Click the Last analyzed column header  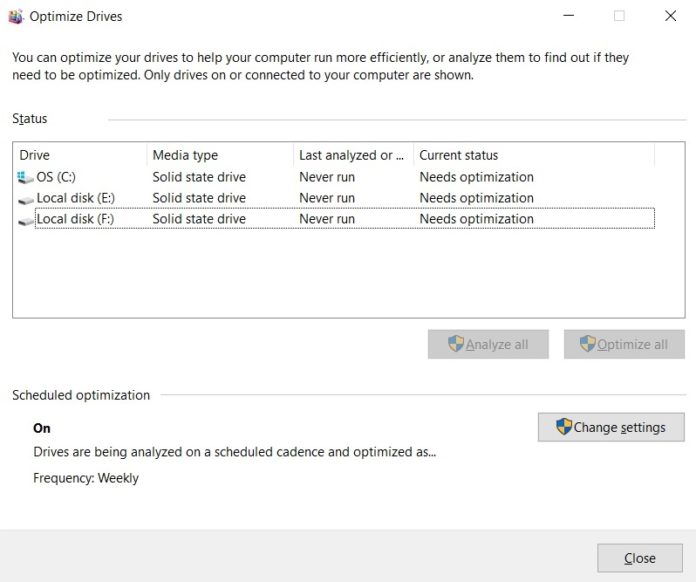pyautogui.click(x=352, y=155)
